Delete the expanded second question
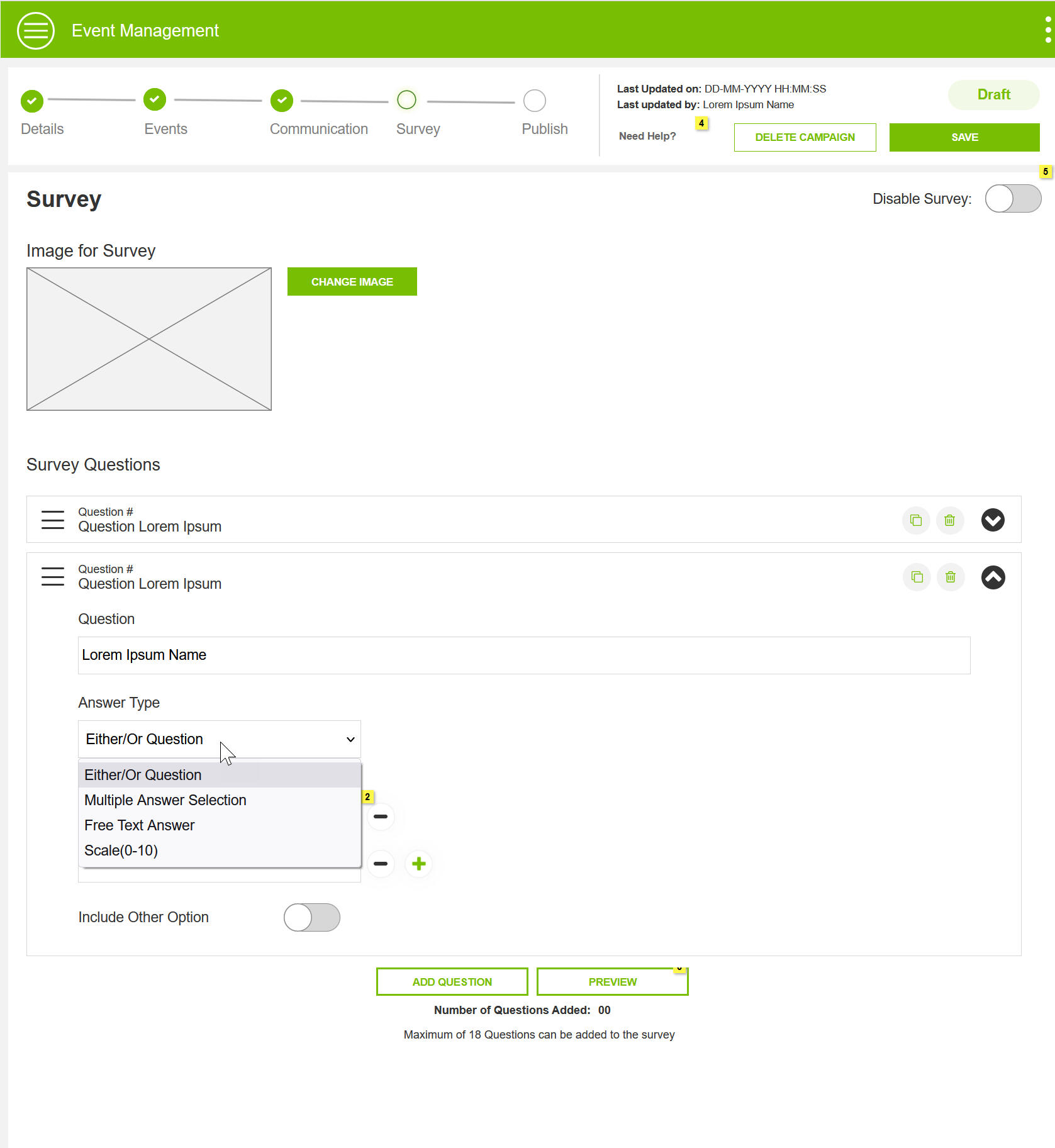 click(951, 577)
